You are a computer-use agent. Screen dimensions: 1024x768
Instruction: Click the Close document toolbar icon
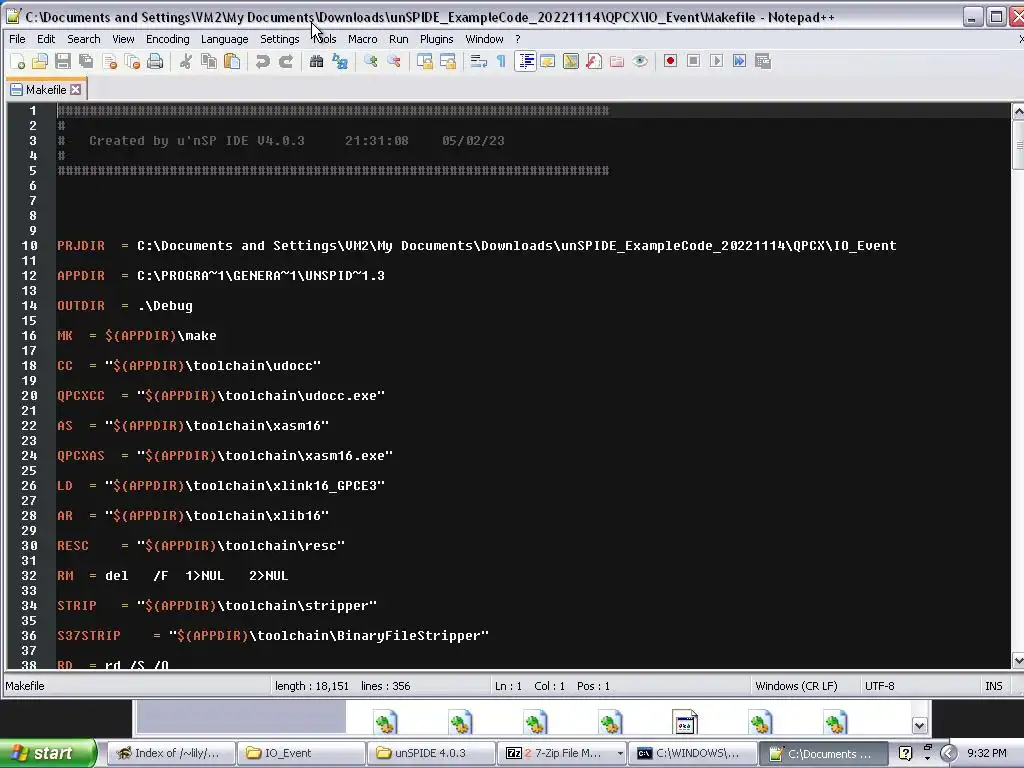pos(109,61)
